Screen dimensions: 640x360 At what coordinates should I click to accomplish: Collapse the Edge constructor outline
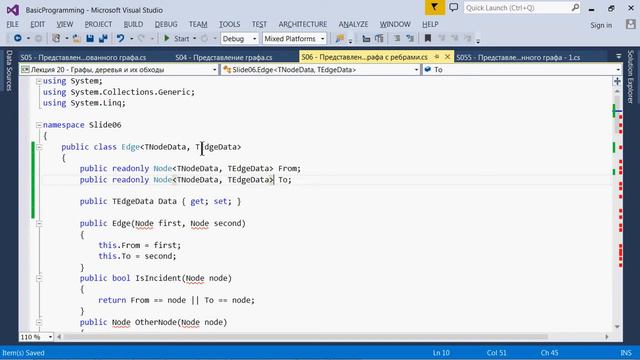[x=39, y=223]
